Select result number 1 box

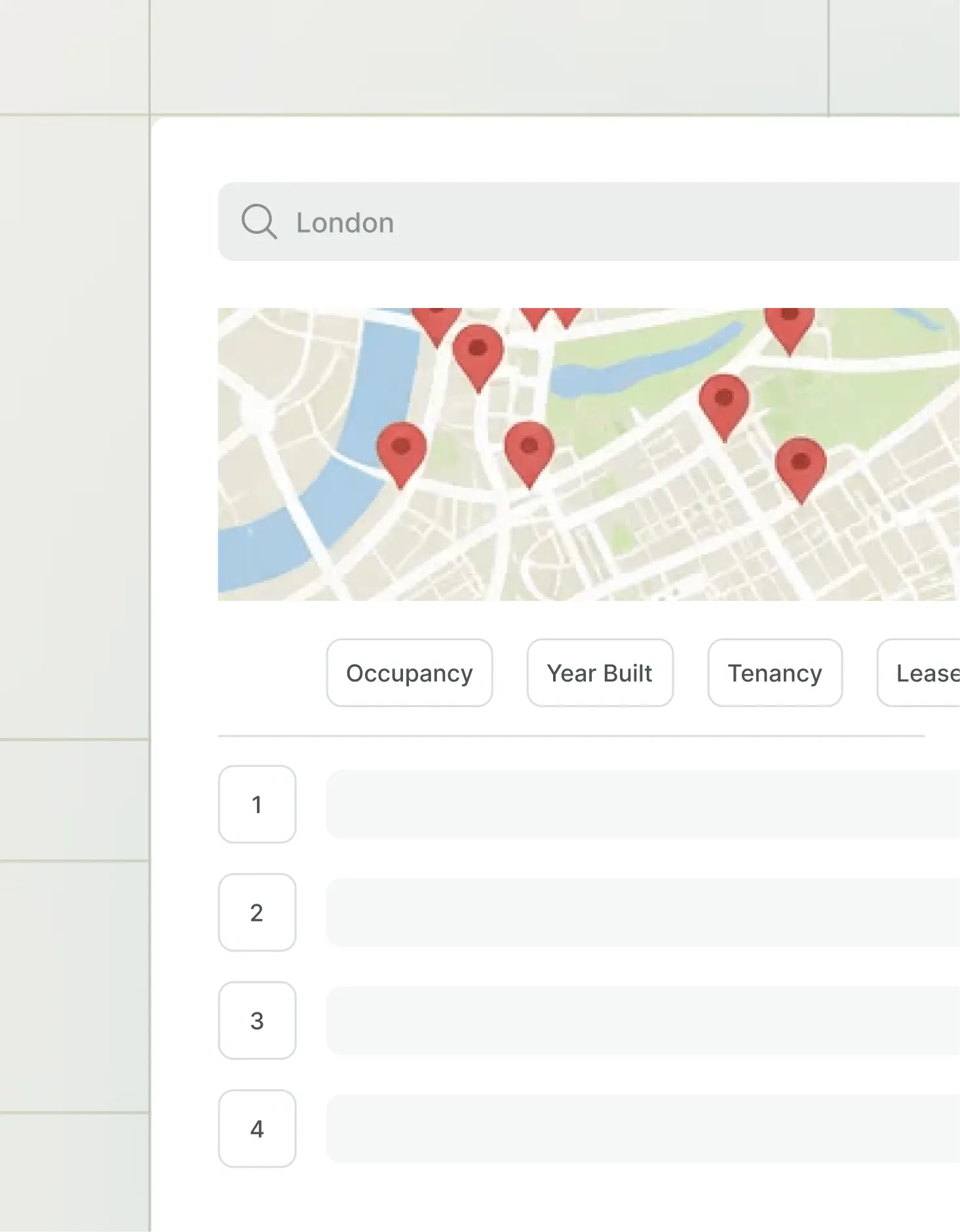click(x=257, y=804)
